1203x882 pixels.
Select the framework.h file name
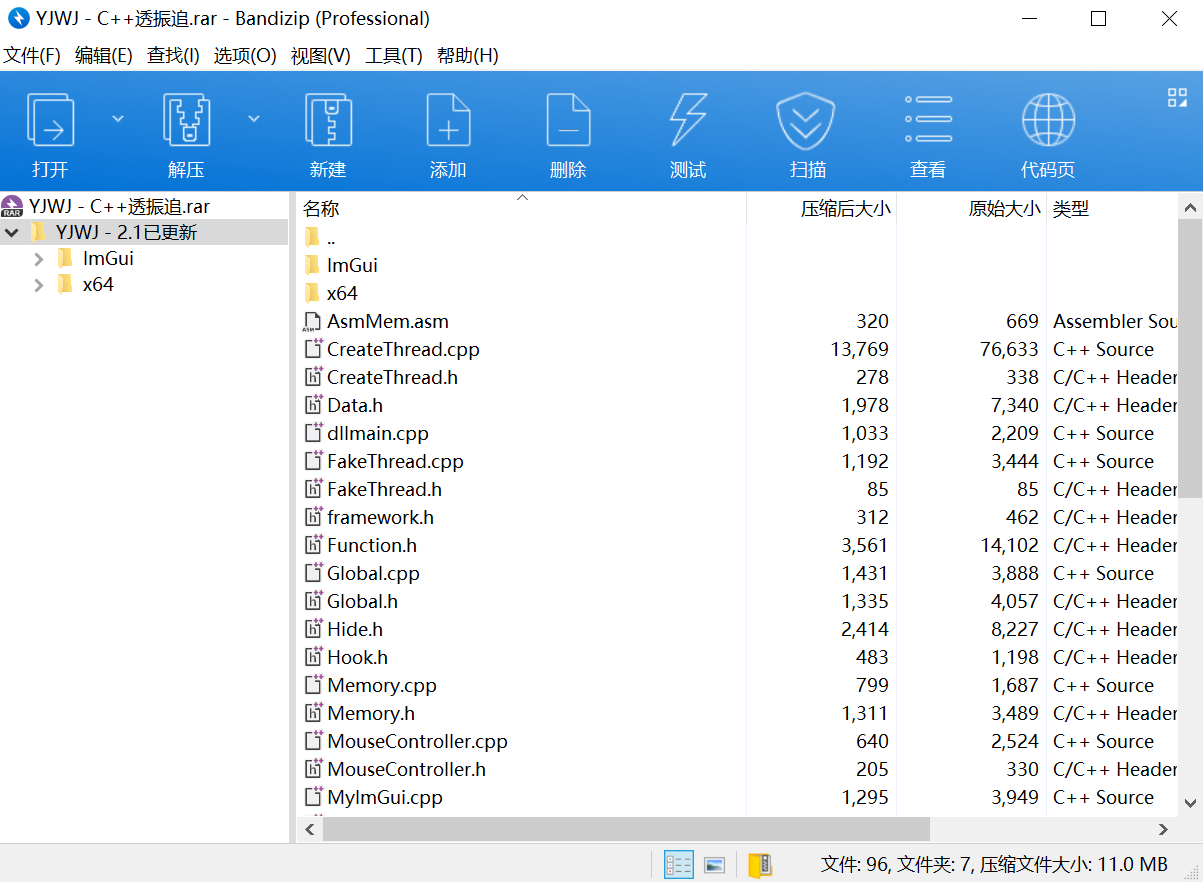(x=380, y=517)
